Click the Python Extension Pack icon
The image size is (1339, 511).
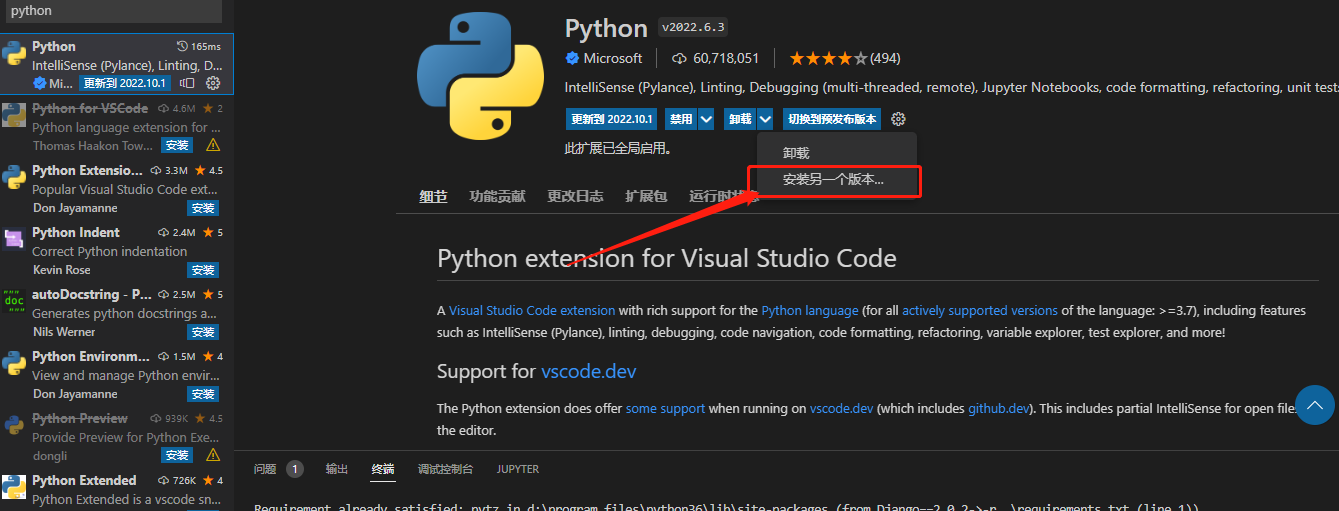pos(14,177)
